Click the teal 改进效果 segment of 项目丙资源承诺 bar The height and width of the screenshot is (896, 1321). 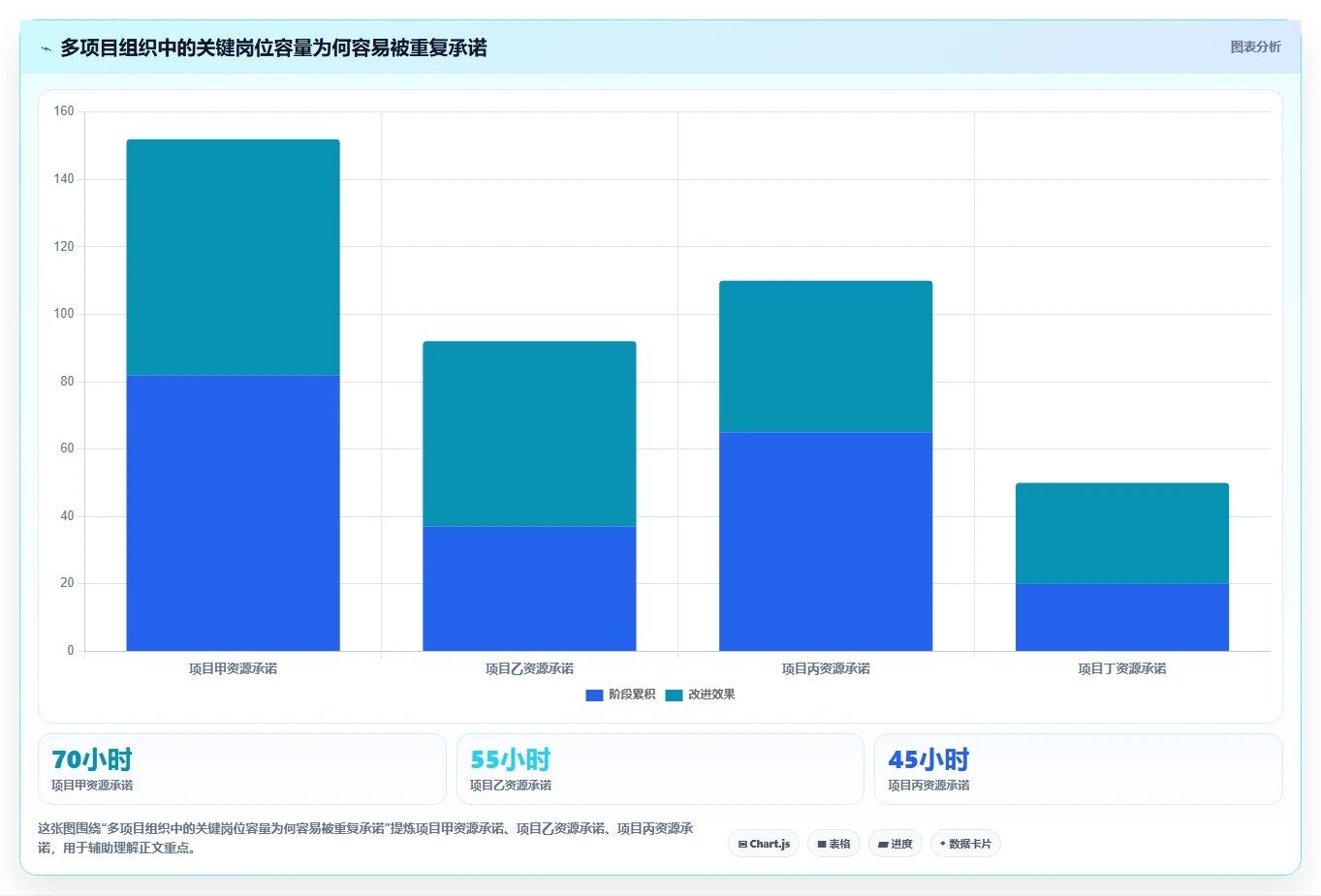coord(826,356)
